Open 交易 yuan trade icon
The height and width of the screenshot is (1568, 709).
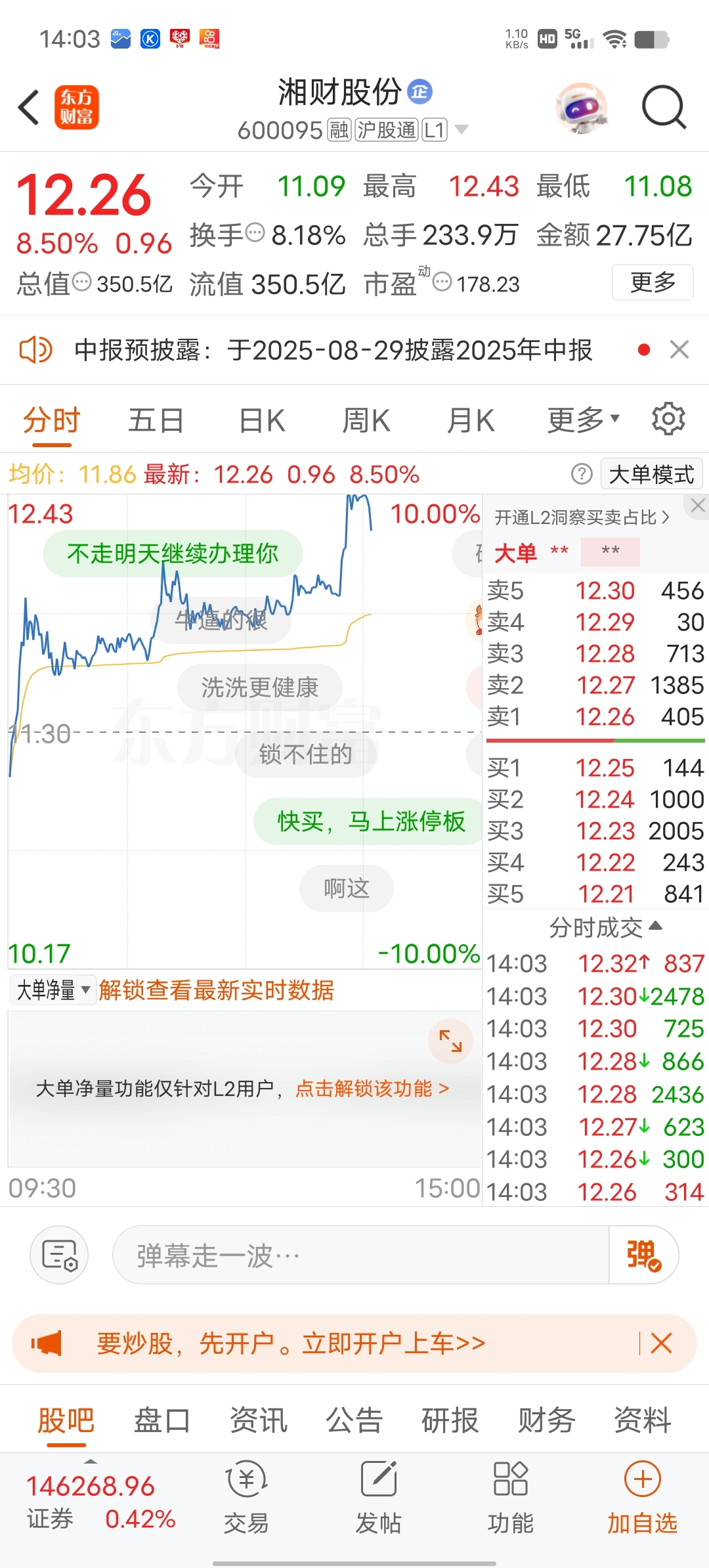click(247, 1479)
